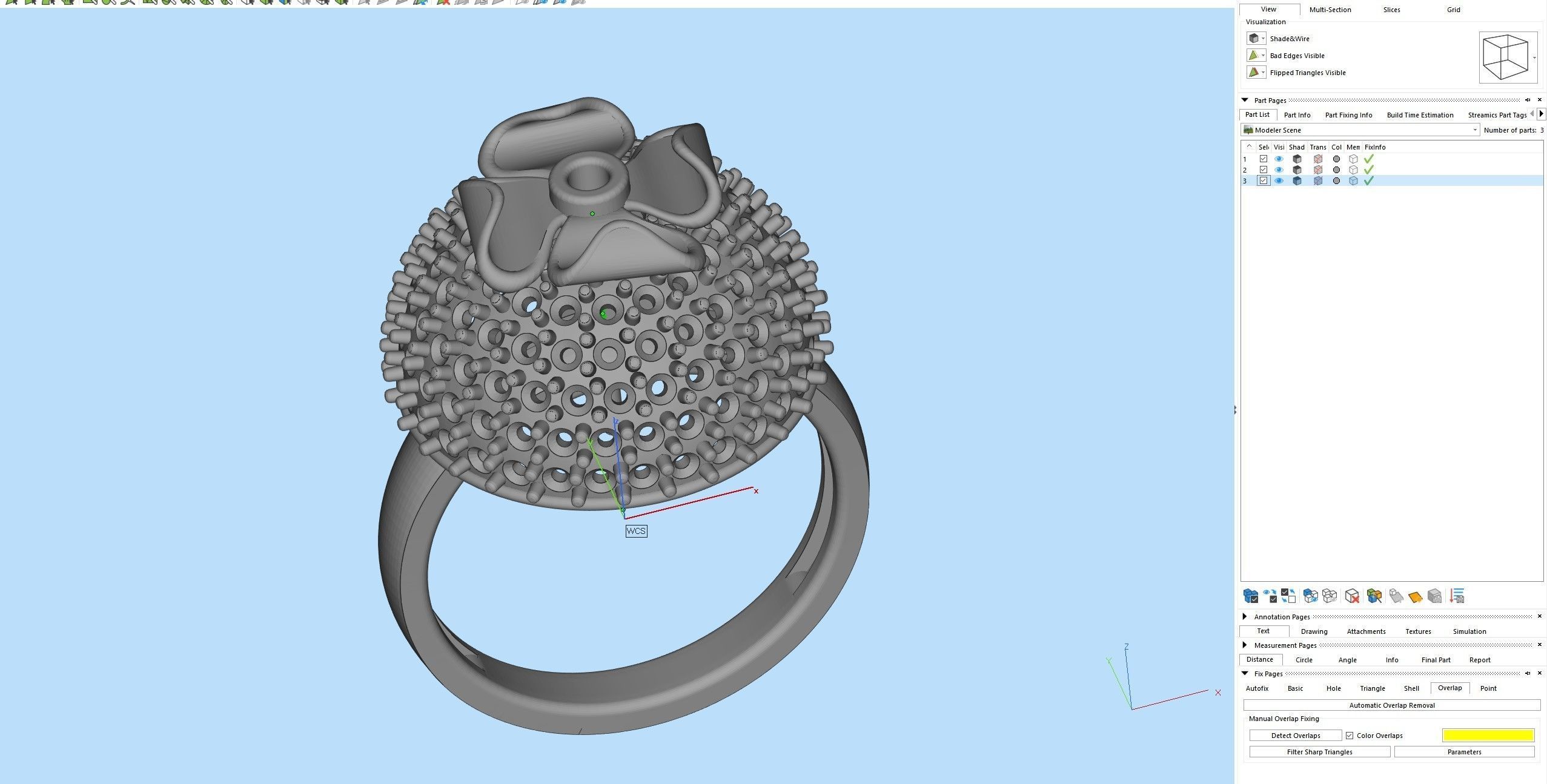Click the transparency icon for part 1
The width and height of the screenshot is (1547, 784).
tap(1318, 159)
